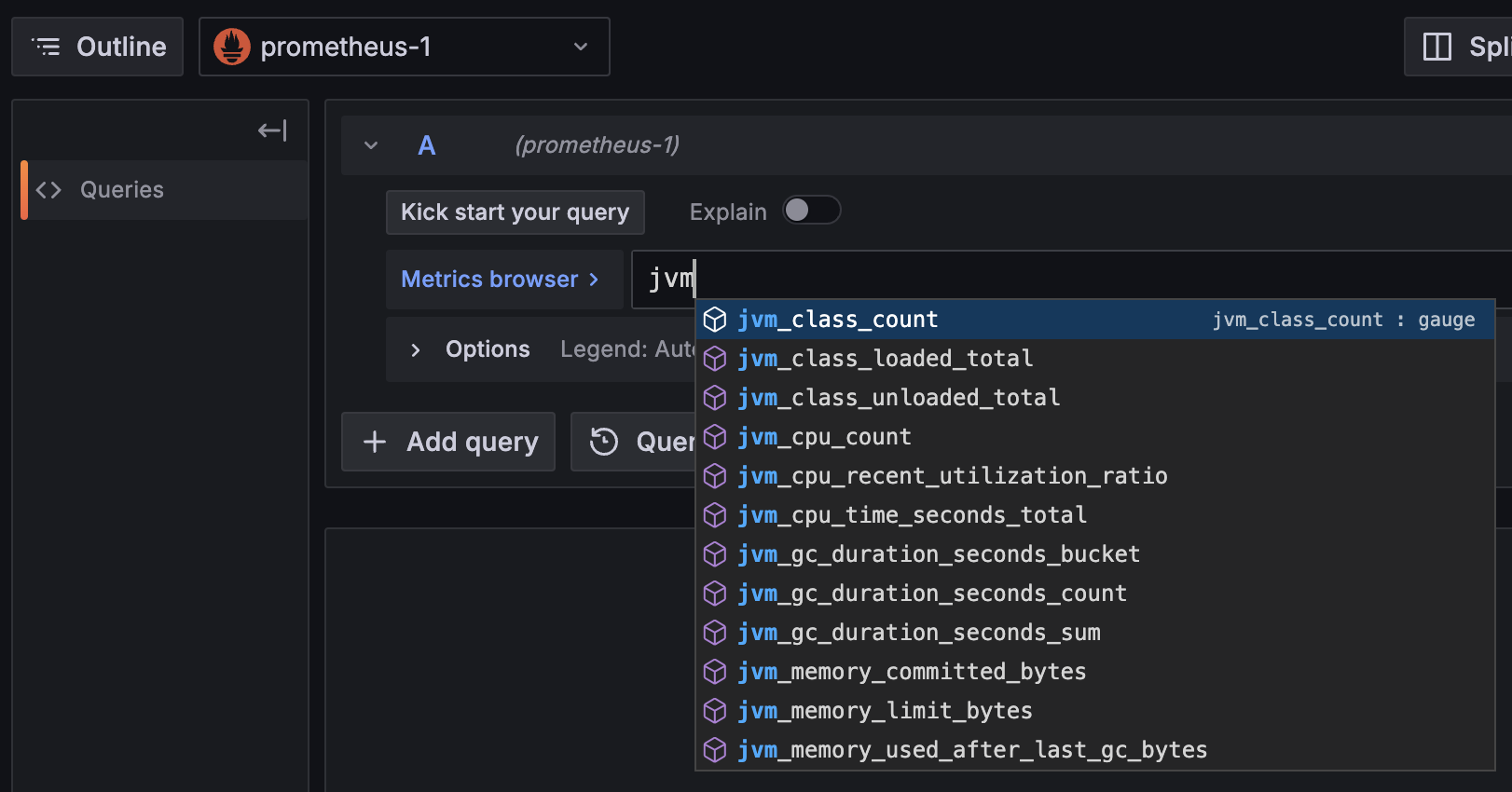Select jvm_class_loaded_total suggestion
Screen dimensions: 1512x792
pos(1095,359)
